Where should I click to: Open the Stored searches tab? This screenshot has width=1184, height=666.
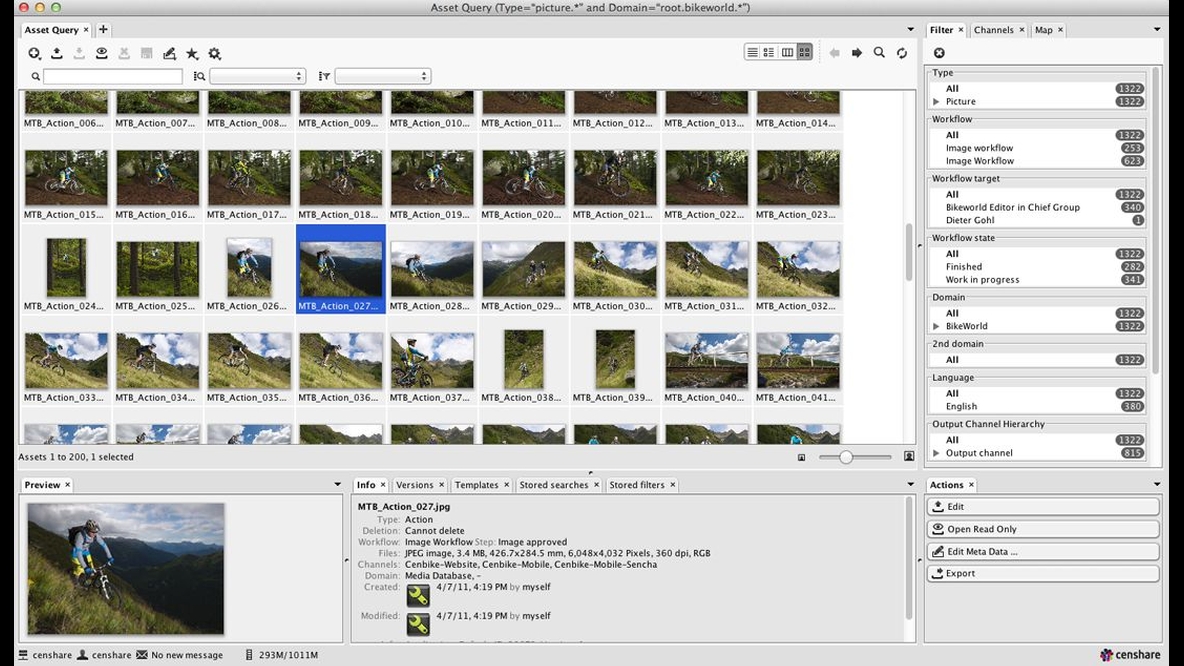click(x=553, y=485)
